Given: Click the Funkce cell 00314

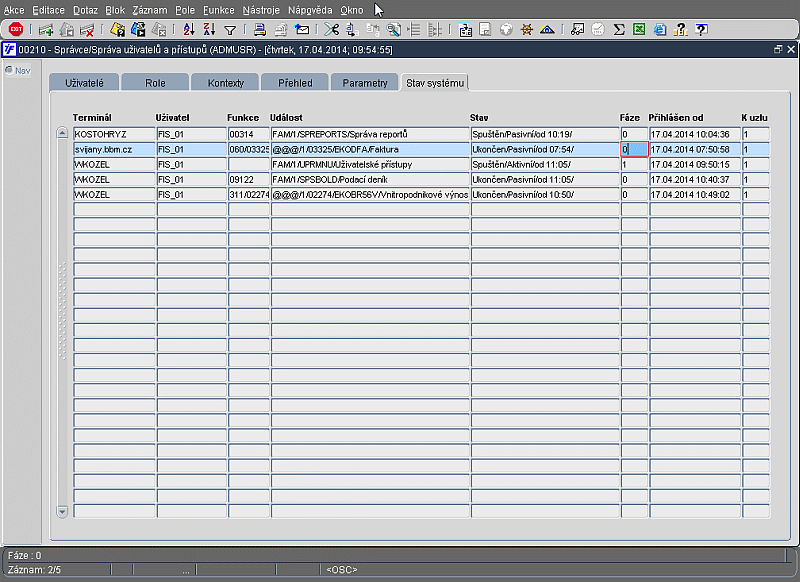Looking at the screenshot, I should tap(248, 134).
